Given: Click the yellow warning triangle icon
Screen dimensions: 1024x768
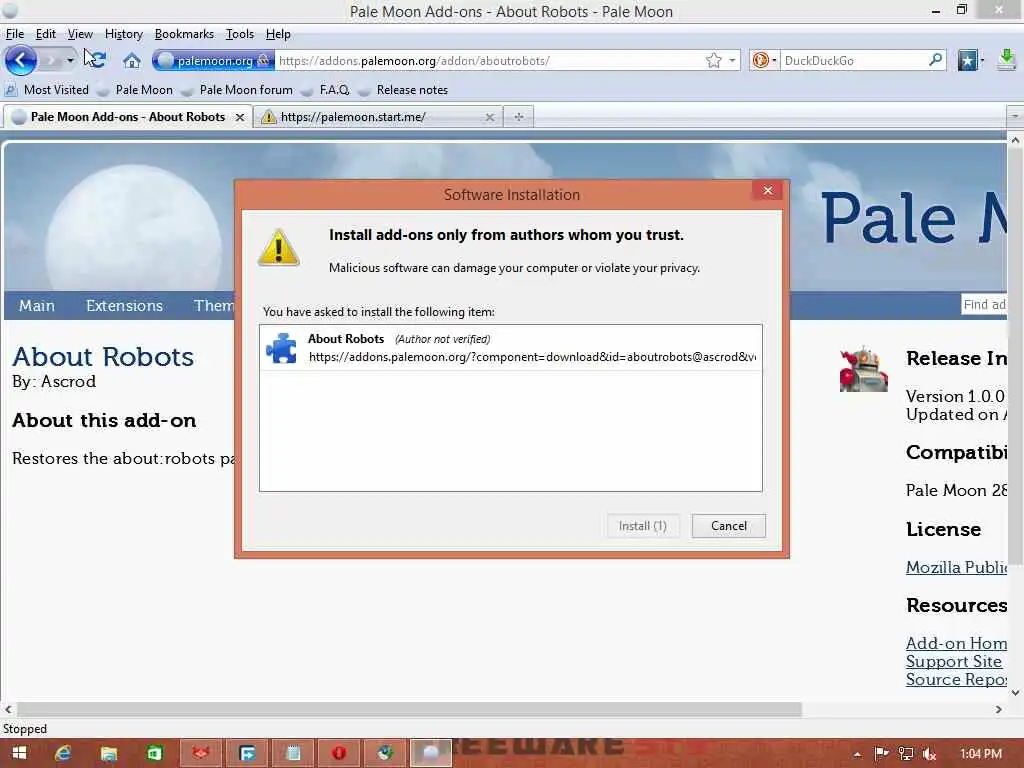Looking at the screenshot, I should (x=279, y=248).
